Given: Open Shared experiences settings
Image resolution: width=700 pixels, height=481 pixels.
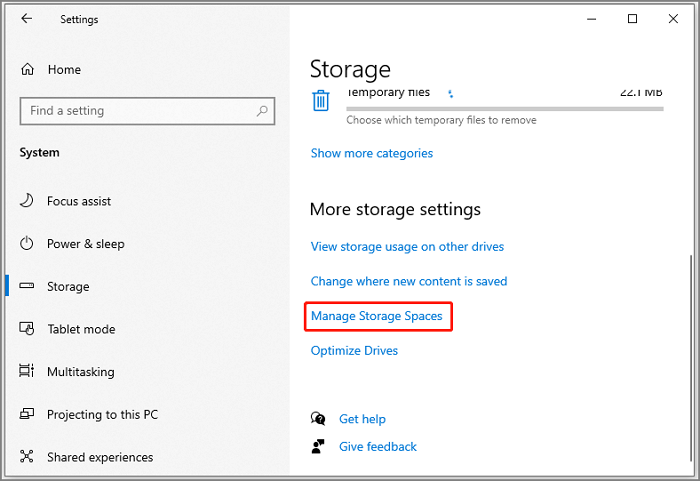Looking at the screenshot, I should point(100,458).
